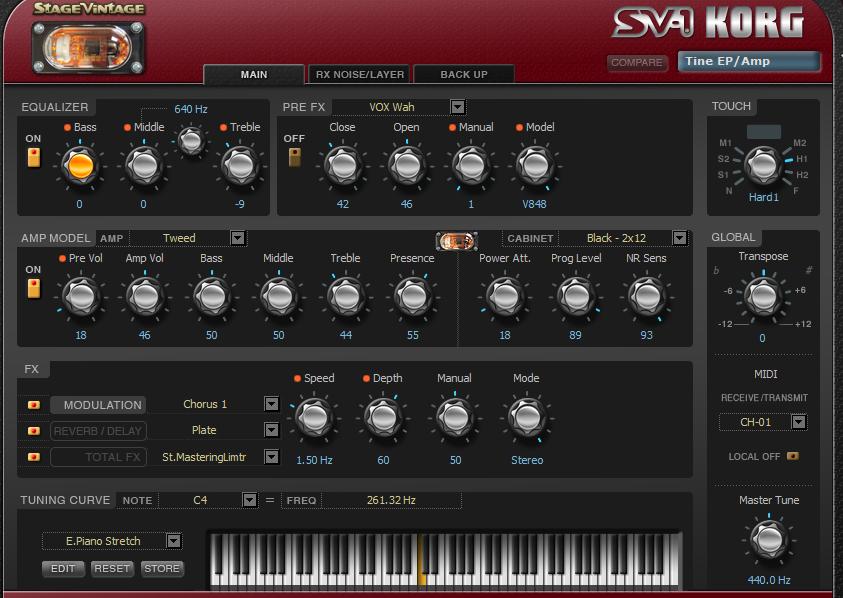Image resolution: width=843 pixels, height=598 pixels.
Task: Open the MIDI channel CH-01 dropdown
Action: (x=799, y=422)
